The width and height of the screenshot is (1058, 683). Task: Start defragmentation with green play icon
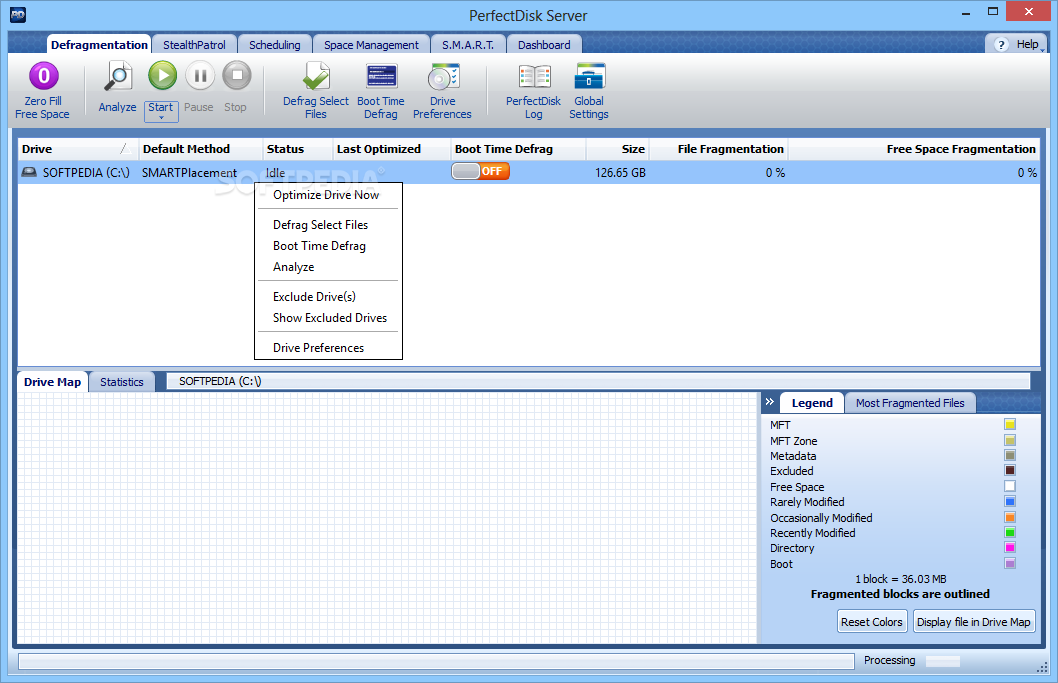(x=163, y=75)
